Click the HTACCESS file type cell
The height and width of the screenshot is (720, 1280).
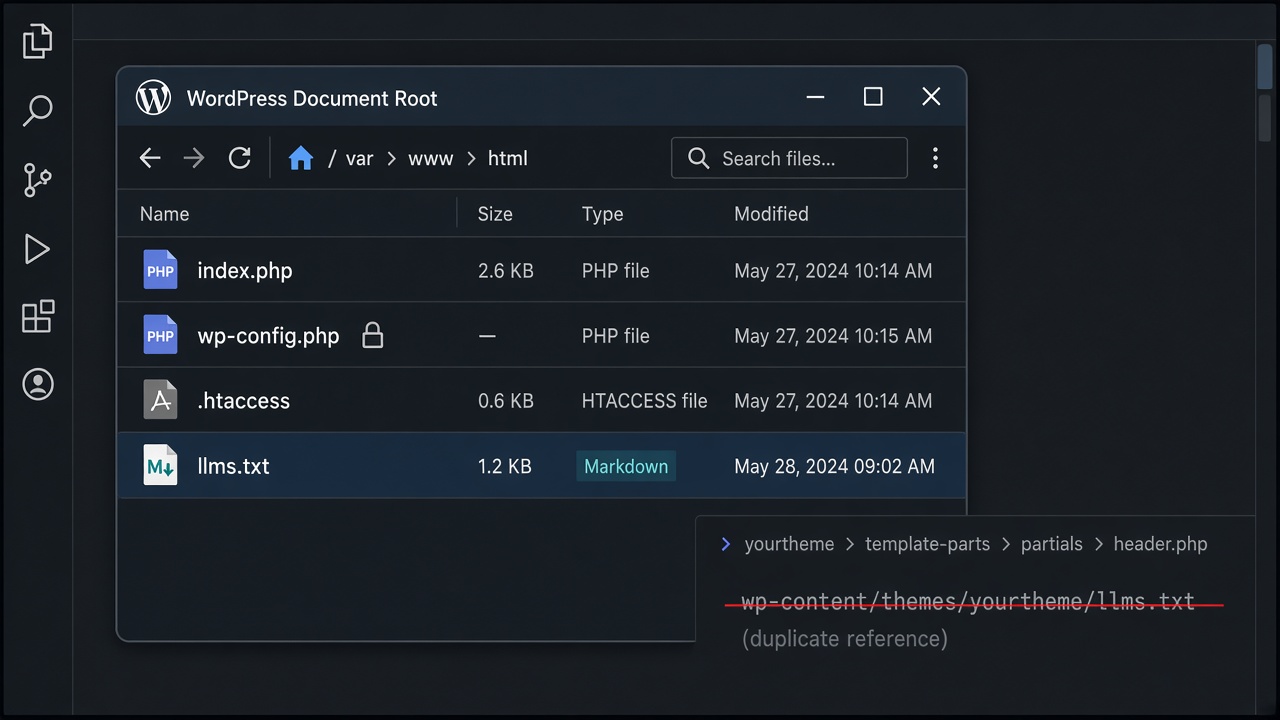[x=645, y=401]
